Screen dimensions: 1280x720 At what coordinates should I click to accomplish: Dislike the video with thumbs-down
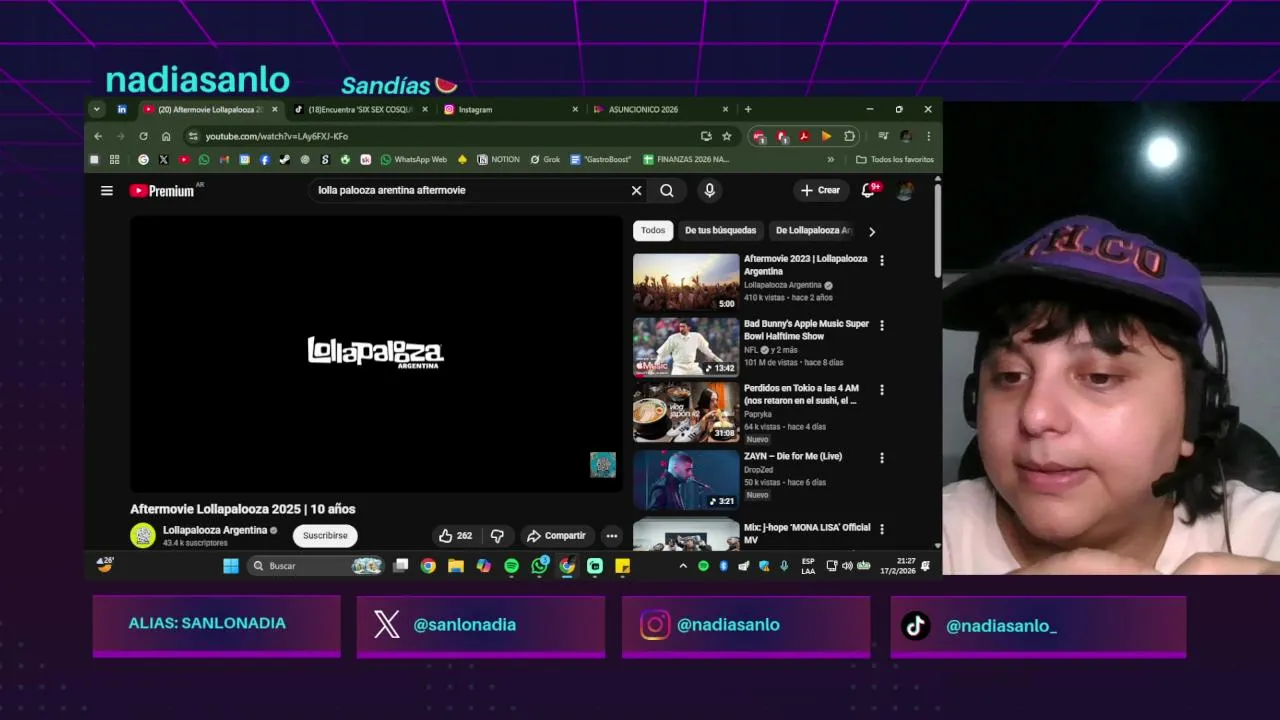[x=497, y=536]
